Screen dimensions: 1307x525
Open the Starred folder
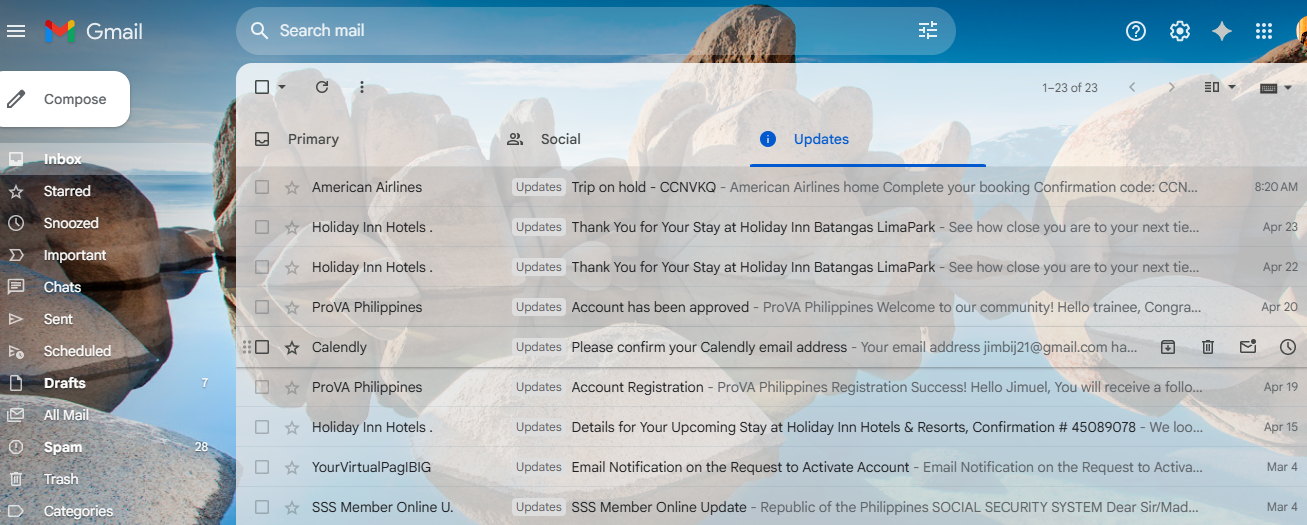[x=67, y=191]
